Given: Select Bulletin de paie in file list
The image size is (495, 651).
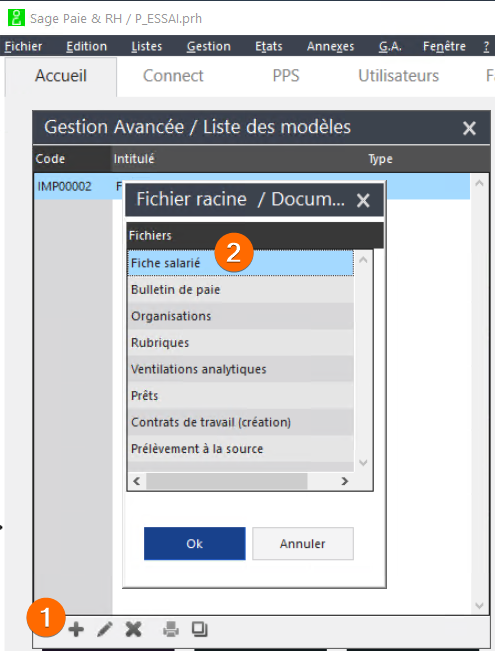Looking at the screenshot, I should tap(240, 289).
